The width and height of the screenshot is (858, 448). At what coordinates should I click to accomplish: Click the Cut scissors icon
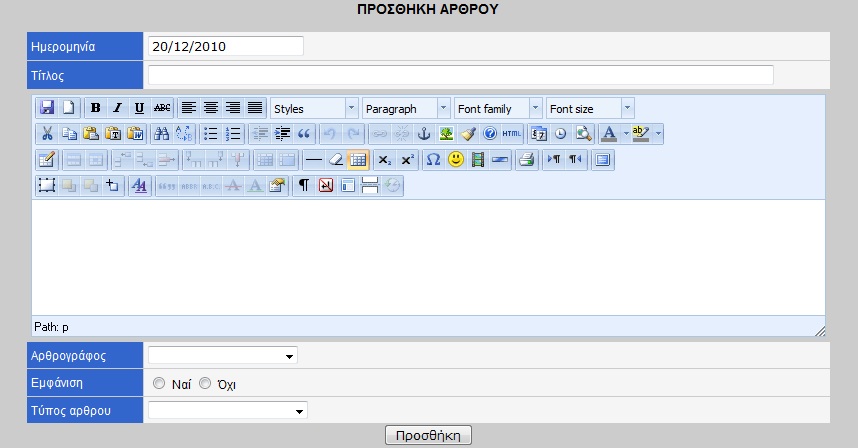[47, 133]
